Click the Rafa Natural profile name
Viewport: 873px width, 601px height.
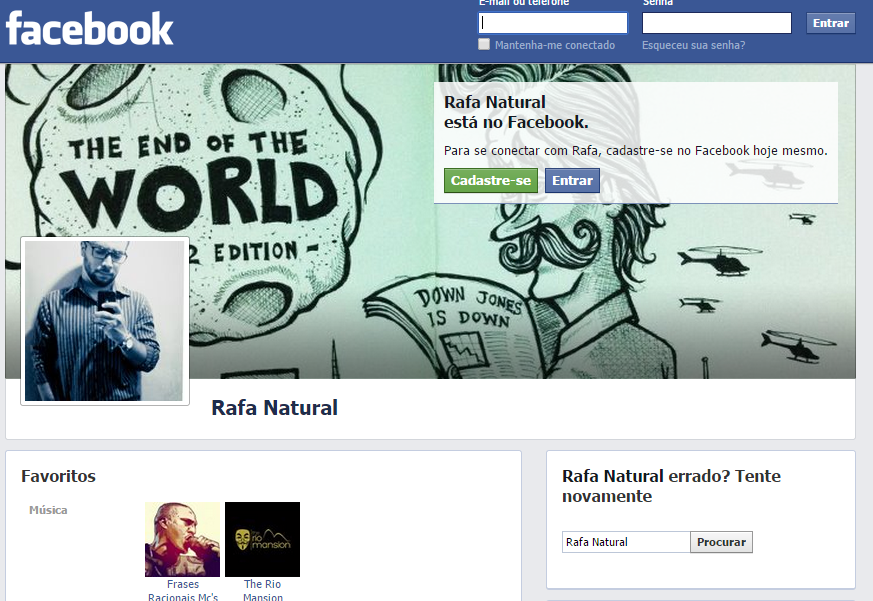point(274,408)
